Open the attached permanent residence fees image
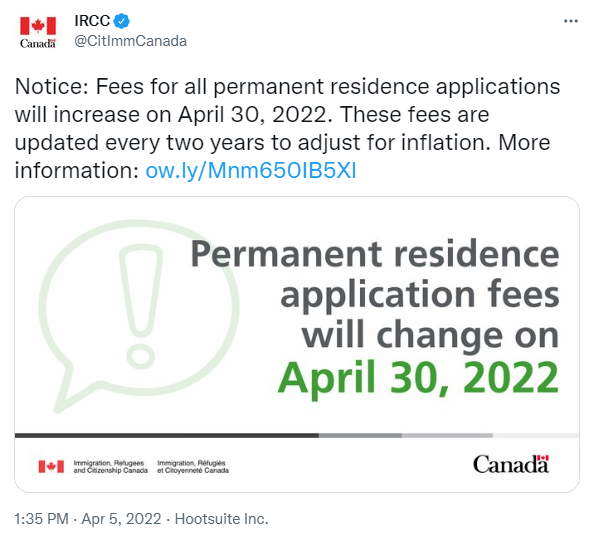 point(297,344)
